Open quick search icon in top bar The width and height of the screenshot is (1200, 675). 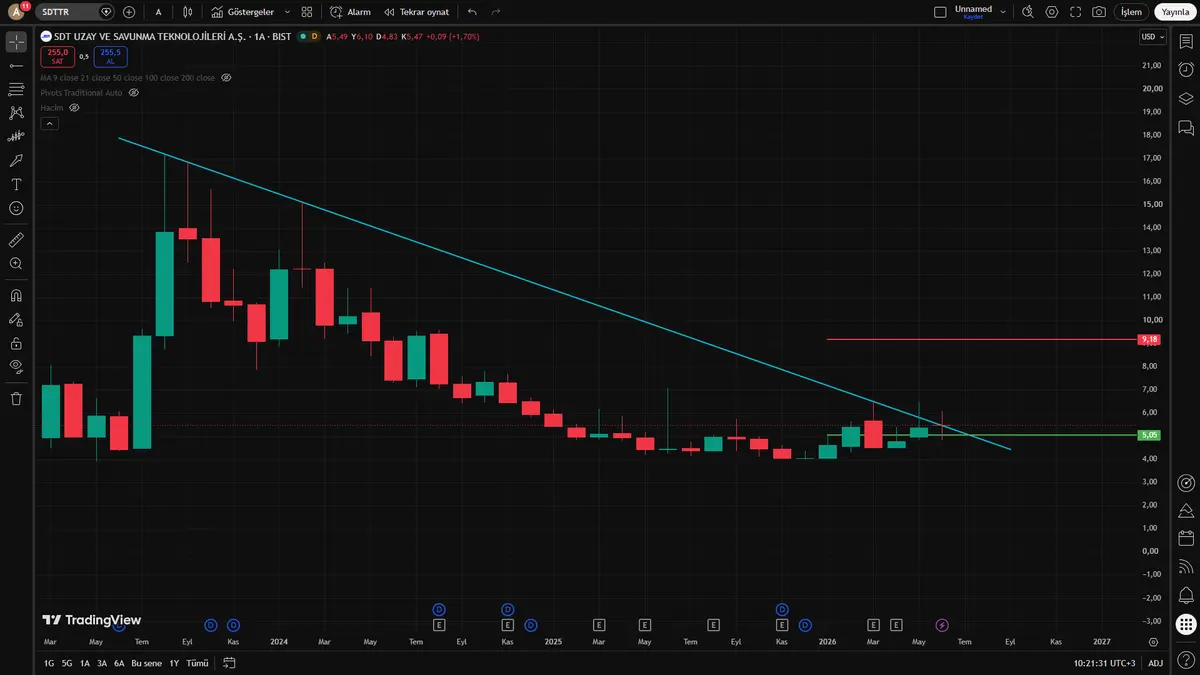point(1026,12)
